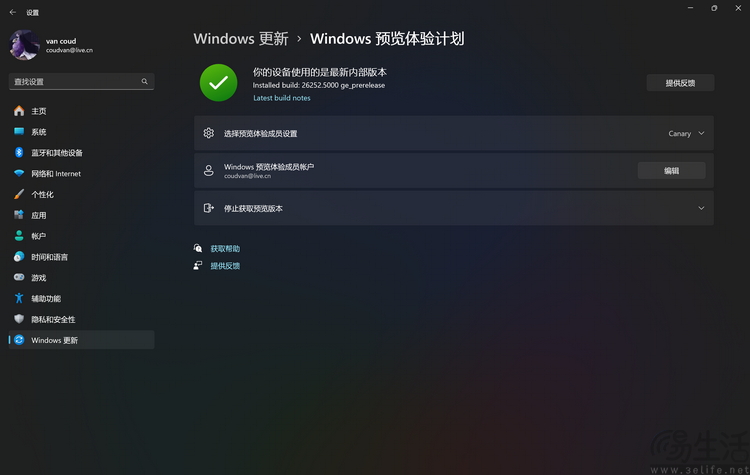This screenshot has width=750, height=475.
Task: Select 个性化 in the sidebar
Action: click(x=43, y=195)
